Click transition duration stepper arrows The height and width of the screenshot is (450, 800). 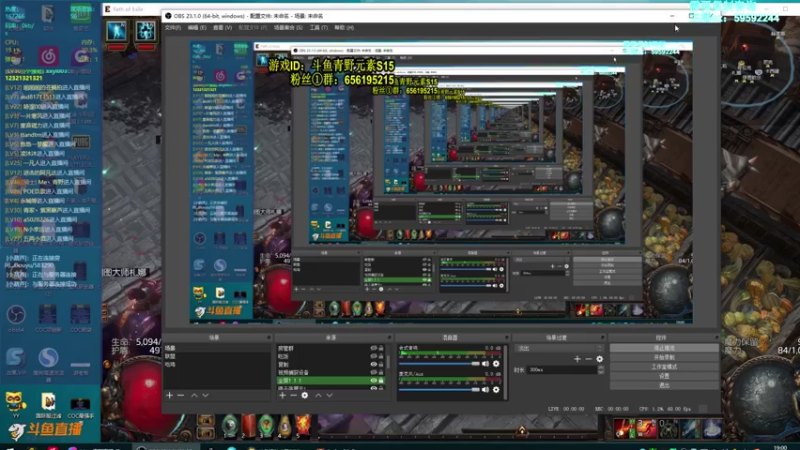601,369
